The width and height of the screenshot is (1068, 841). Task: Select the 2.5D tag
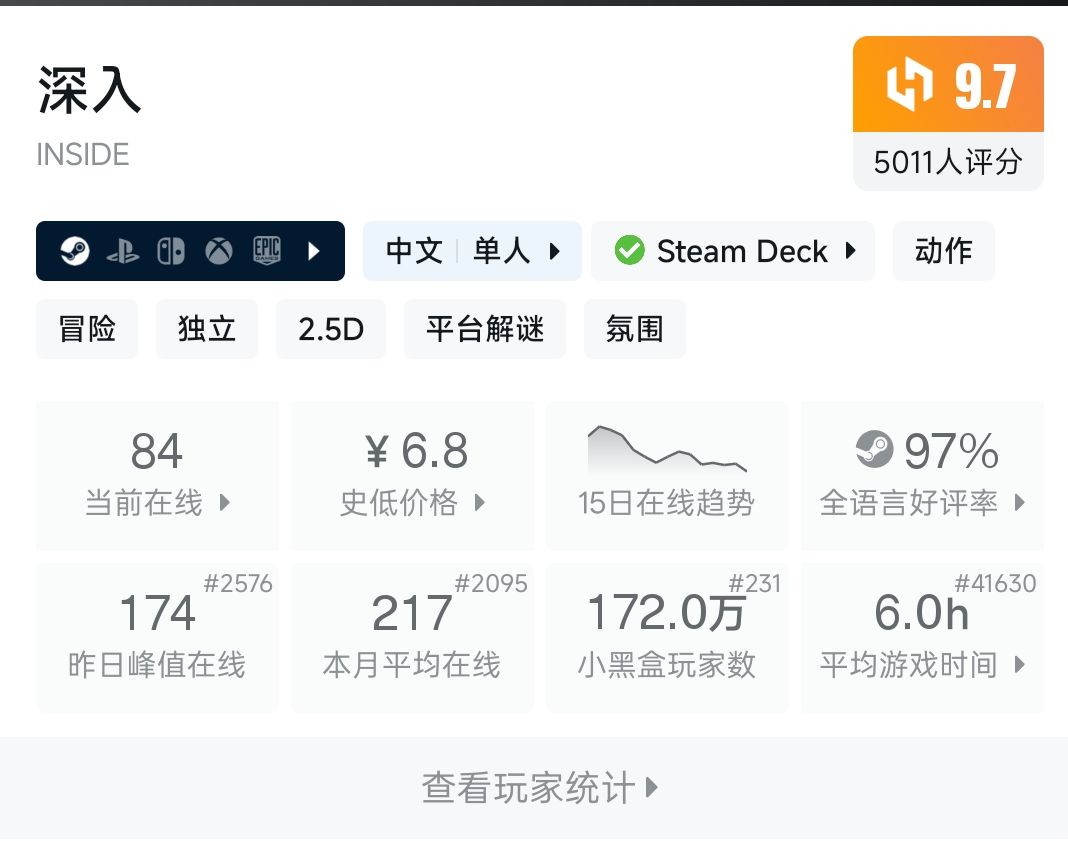pos(331,329)
